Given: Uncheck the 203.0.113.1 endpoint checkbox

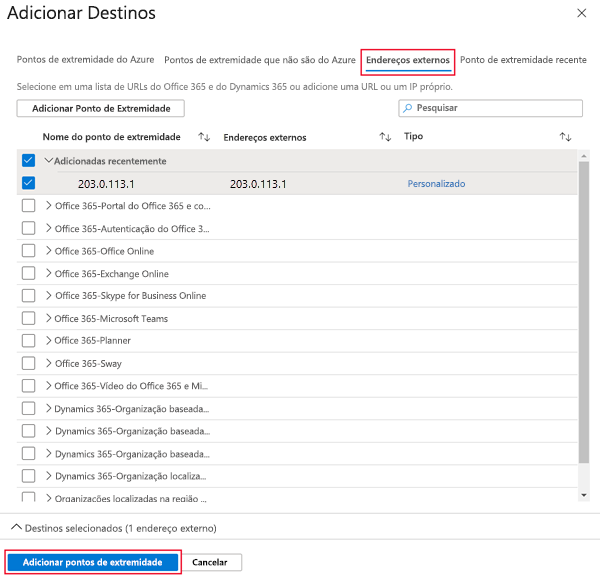Looking at the screenshot, I should [28, 183].
